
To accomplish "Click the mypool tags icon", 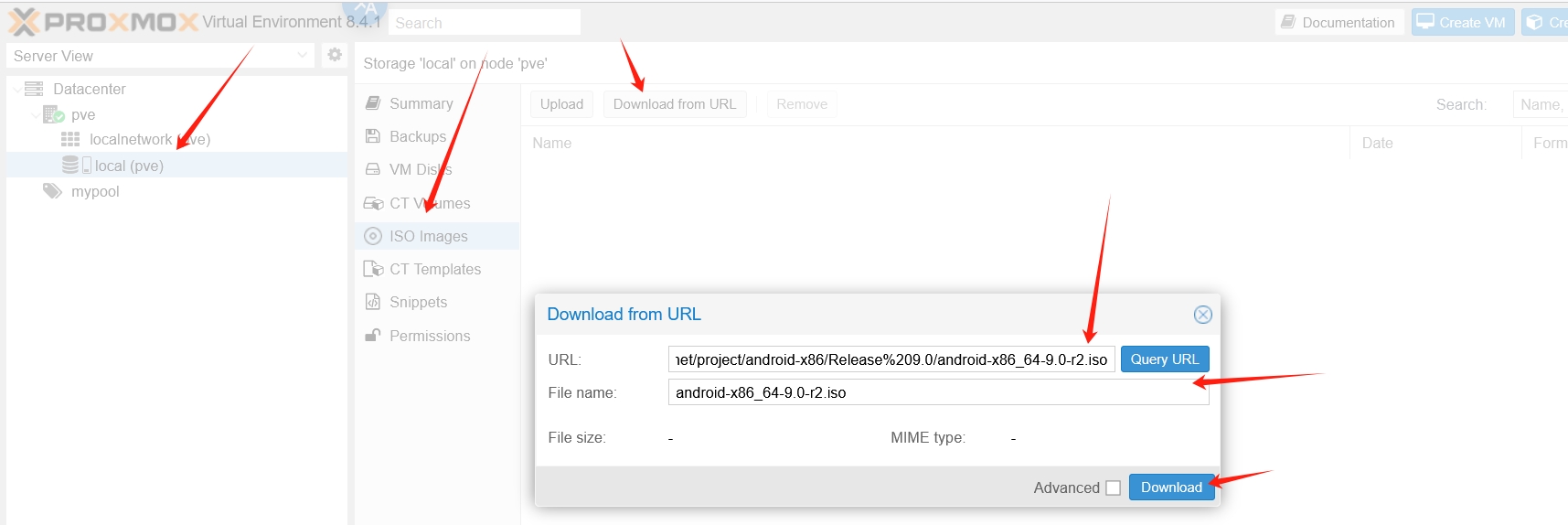I will tap(52, 191).
